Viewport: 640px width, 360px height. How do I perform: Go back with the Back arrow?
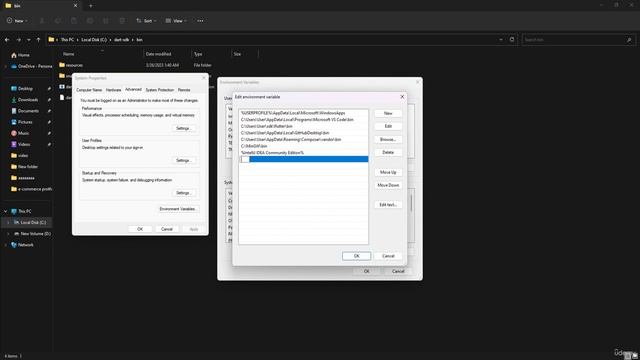(7, 40)
